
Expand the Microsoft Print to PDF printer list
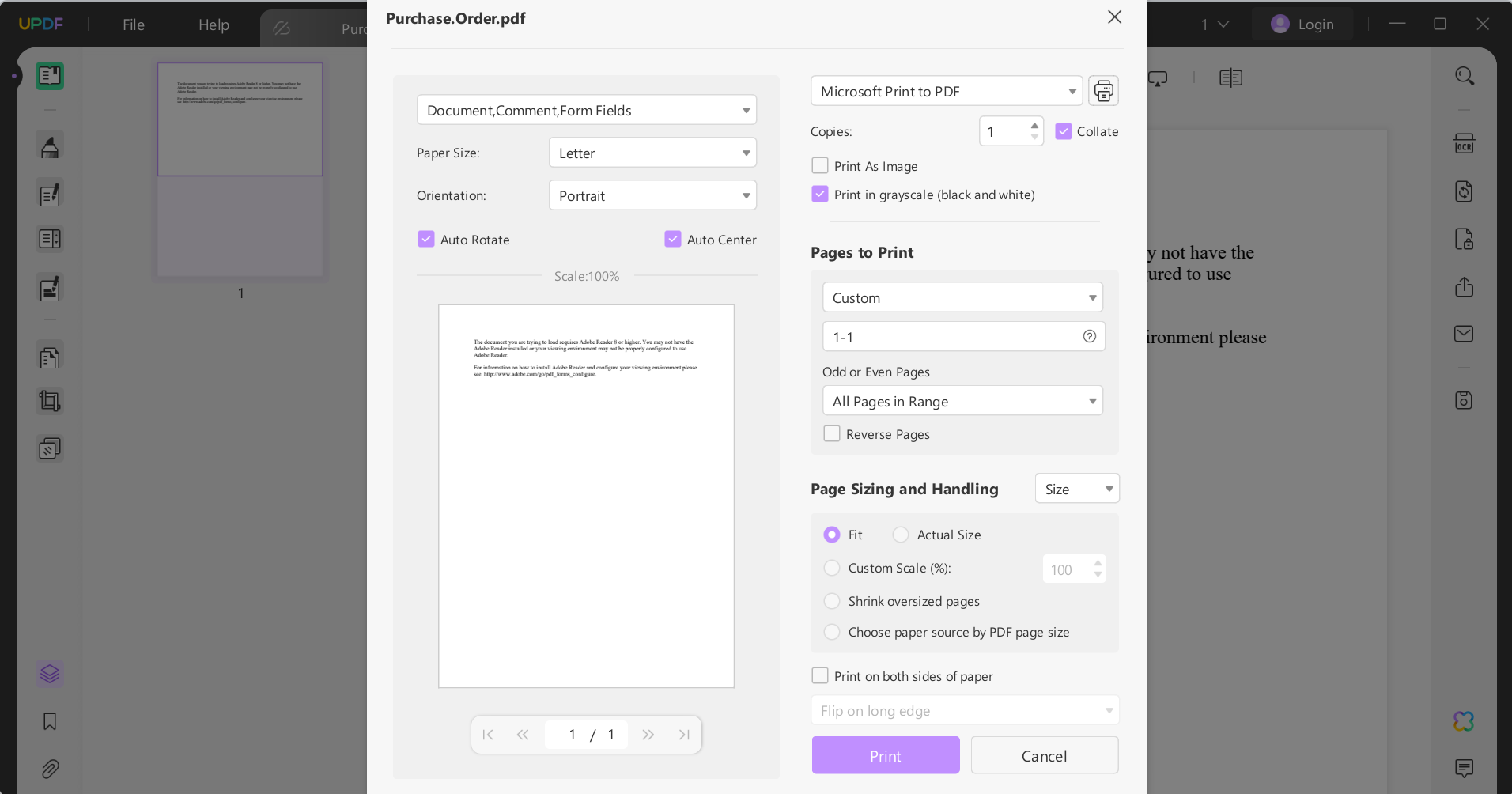tap(947, 91)
